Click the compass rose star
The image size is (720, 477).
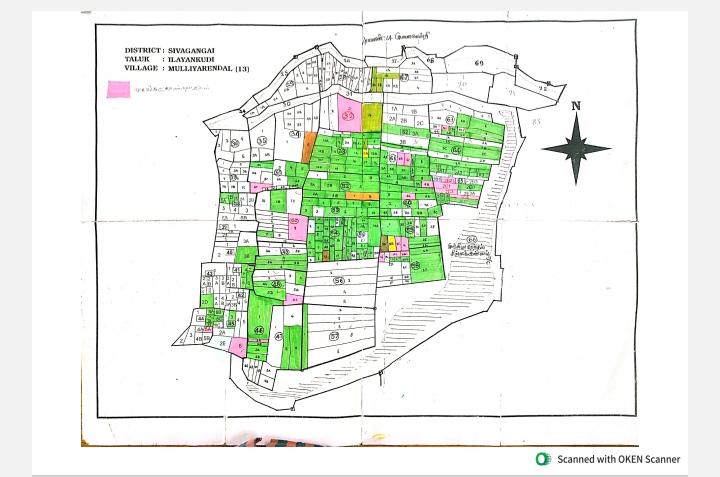click(576, 149)
